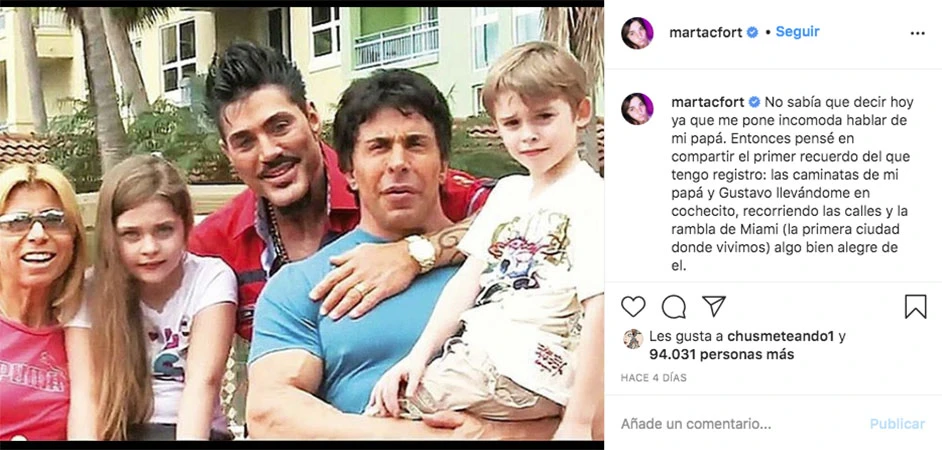Open chusmeteando1 liker avatar

(633, 339)
